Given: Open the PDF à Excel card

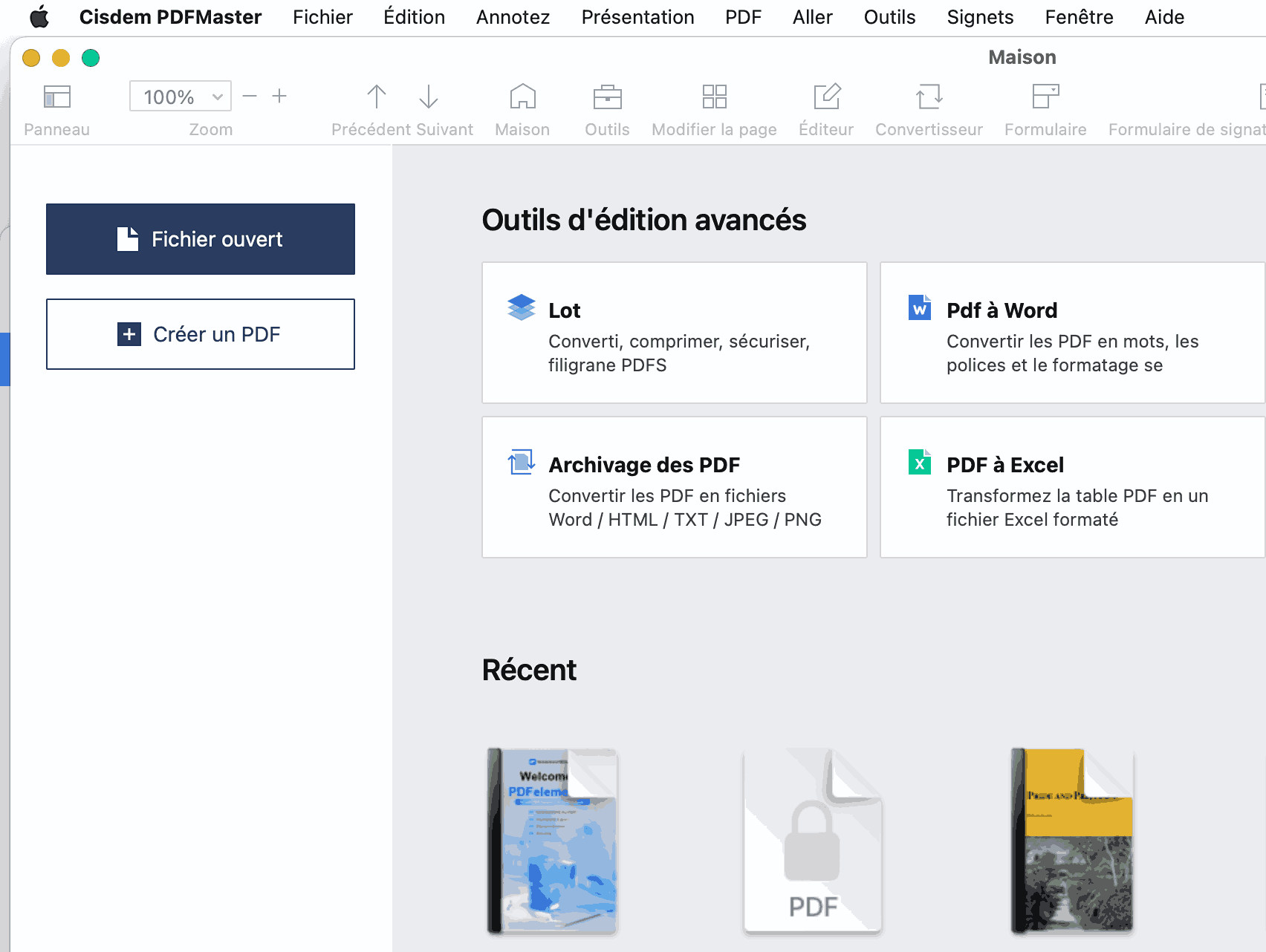Looking at the screenshot, I should coord(1073,487).
